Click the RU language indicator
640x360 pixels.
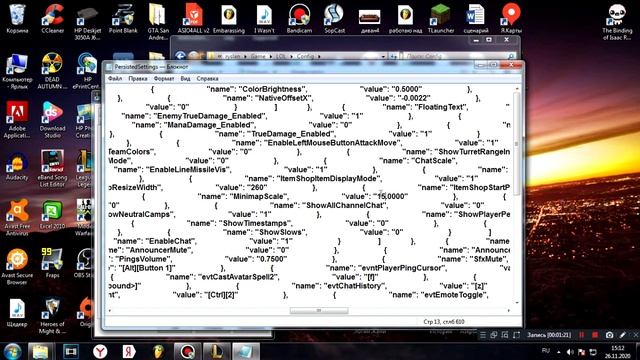pyautogui.click(x=546, y=351)
